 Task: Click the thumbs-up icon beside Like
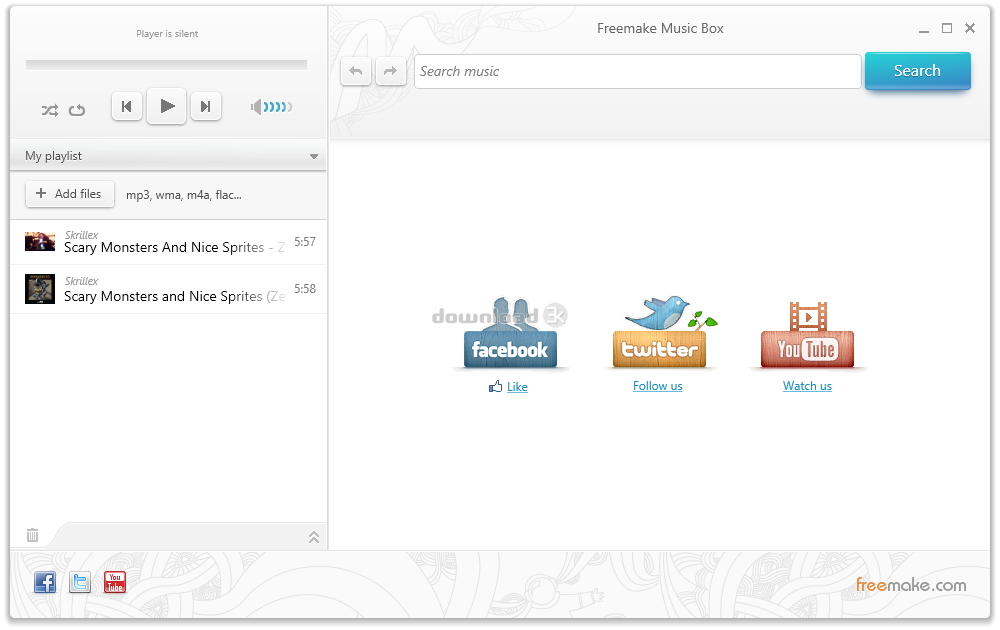(x=496, y=386)
